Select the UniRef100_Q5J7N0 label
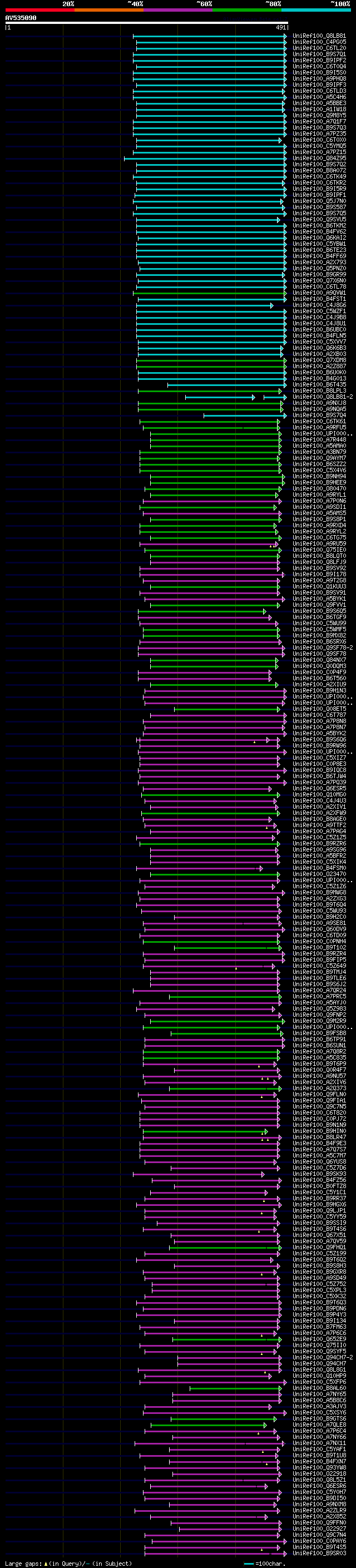 pyautogui.click(x=319, y=201)
